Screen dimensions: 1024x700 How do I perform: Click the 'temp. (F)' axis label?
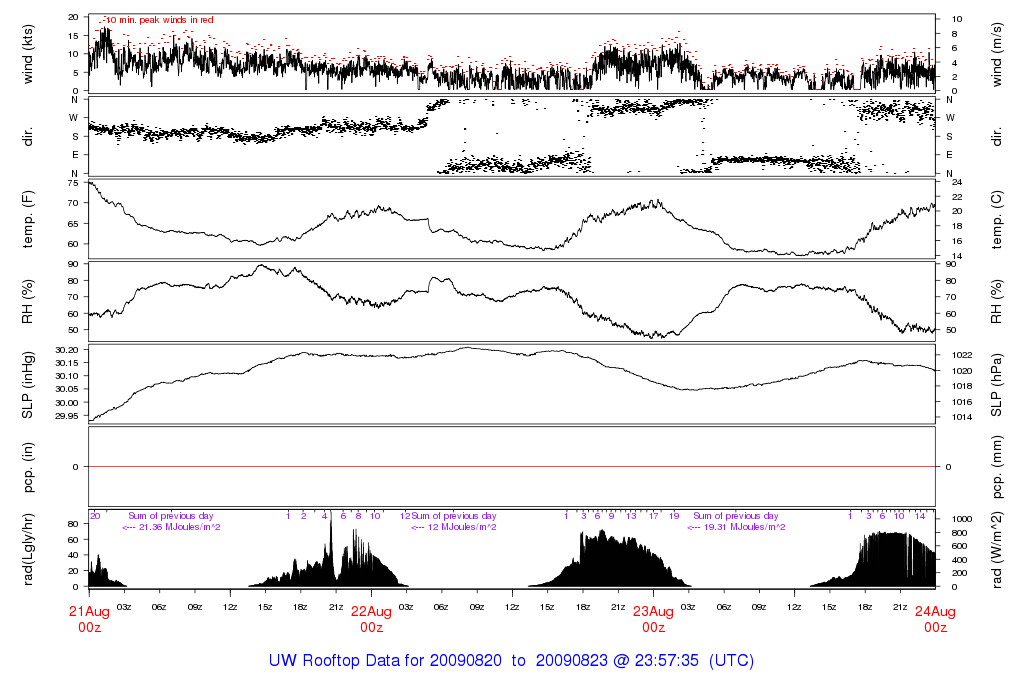click(x=27, y=219)
